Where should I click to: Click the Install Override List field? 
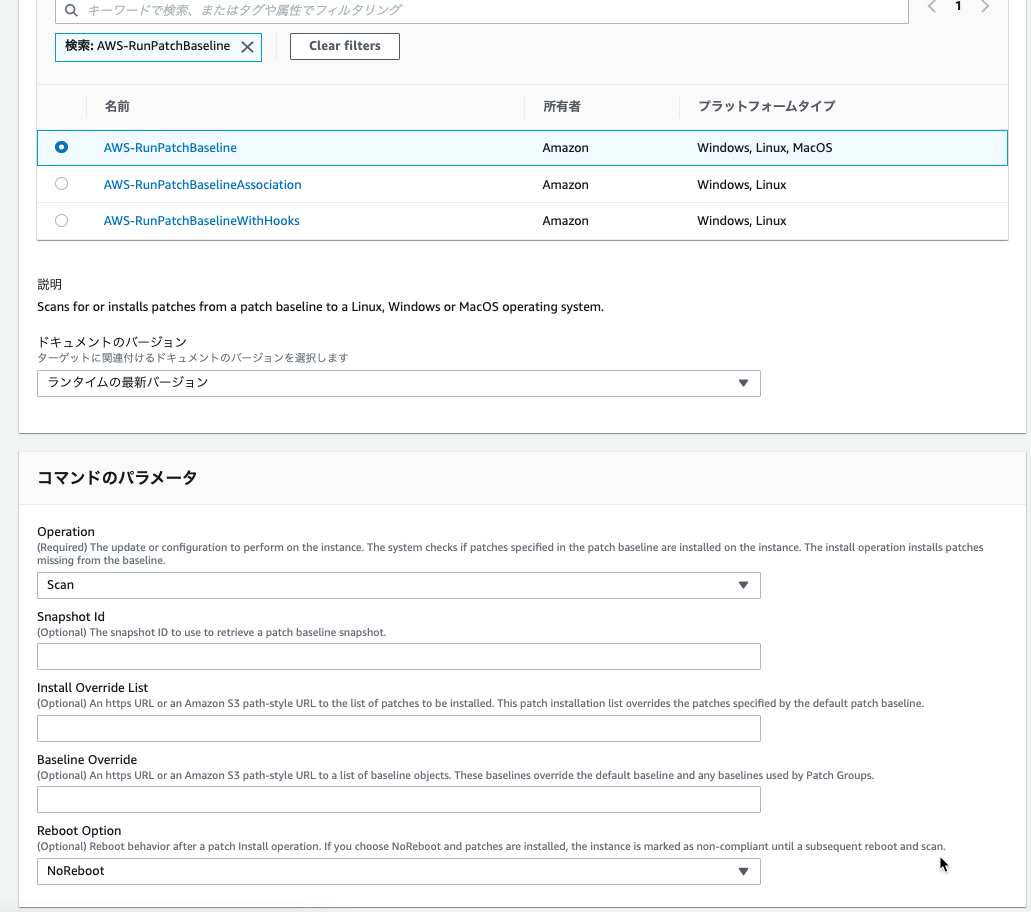pyautogui.click(x=398, y=729)
